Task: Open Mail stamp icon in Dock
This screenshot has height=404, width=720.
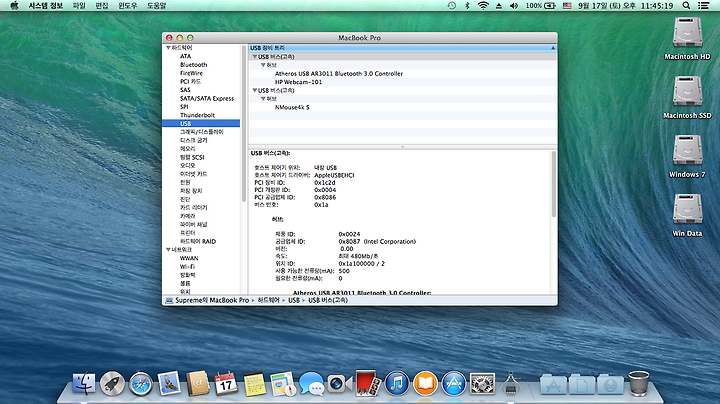Action: (x=169, y=383)
